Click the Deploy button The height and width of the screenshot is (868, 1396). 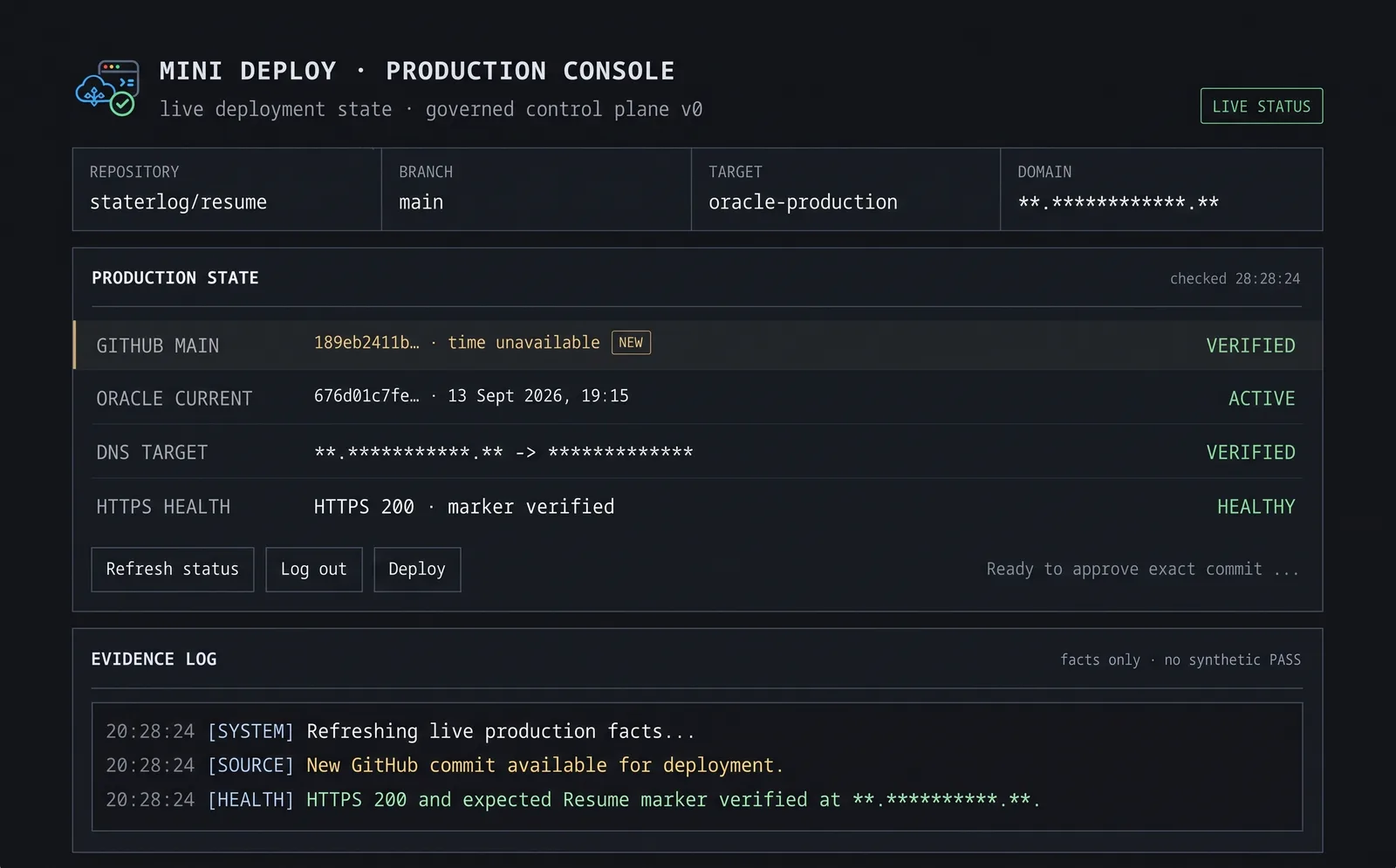tap(417, 570)
